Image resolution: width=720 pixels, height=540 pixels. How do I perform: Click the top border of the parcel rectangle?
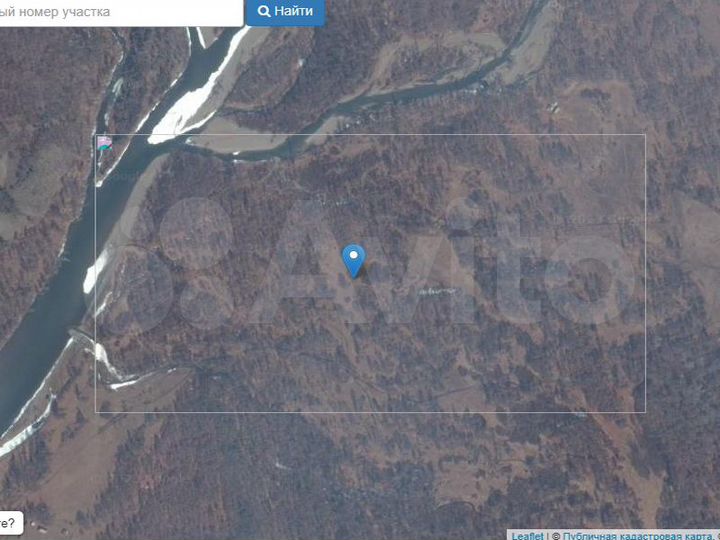370,135
